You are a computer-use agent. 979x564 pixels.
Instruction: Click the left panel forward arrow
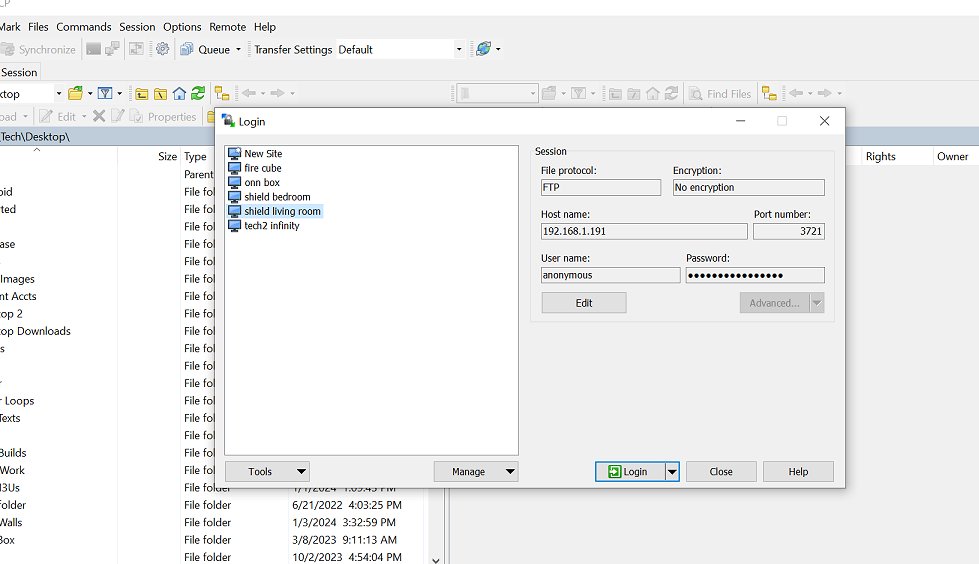[x=278, y=93]
